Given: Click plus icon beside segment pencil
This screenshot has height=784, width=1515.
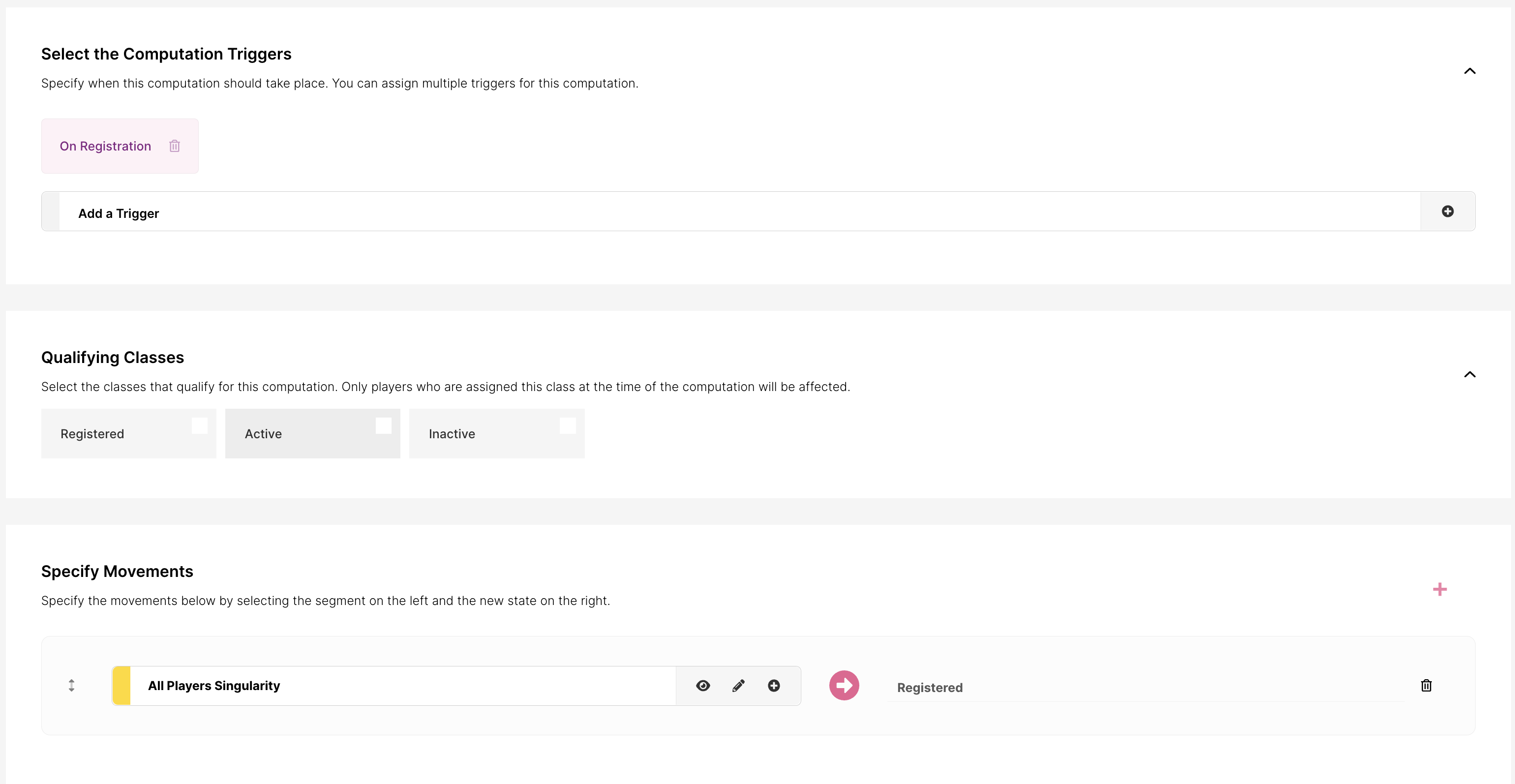Looking at the screenshot, I should (774, 686).
